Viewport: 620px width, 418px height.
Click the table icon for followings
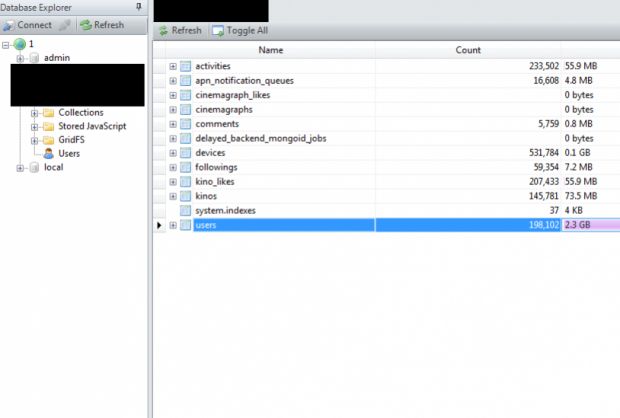[185, 167]
